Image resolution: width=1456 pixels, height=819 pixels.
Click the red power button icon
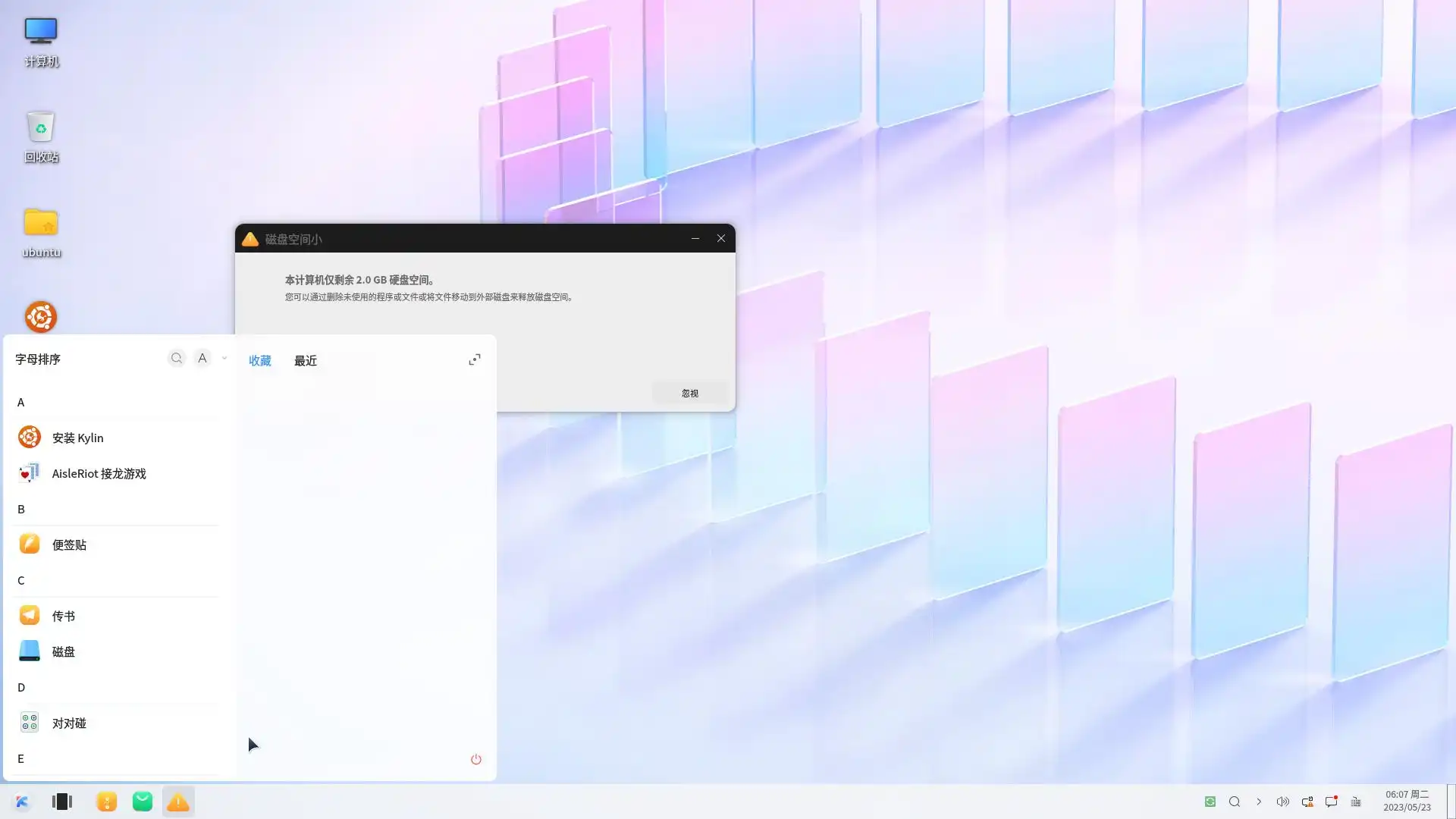(x=475, y=759)
